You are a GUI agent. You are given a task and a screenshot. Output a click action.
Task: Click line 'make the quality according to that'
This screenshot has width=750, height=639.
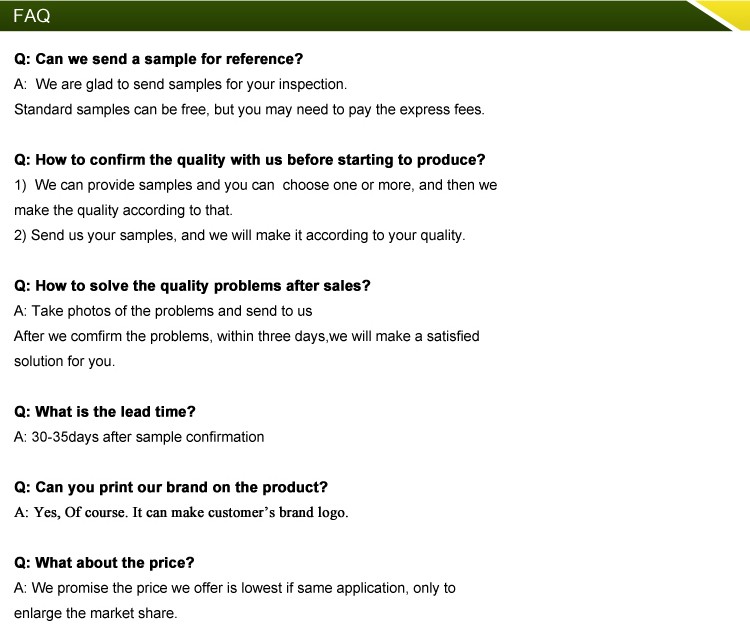[x=123, y=210]
